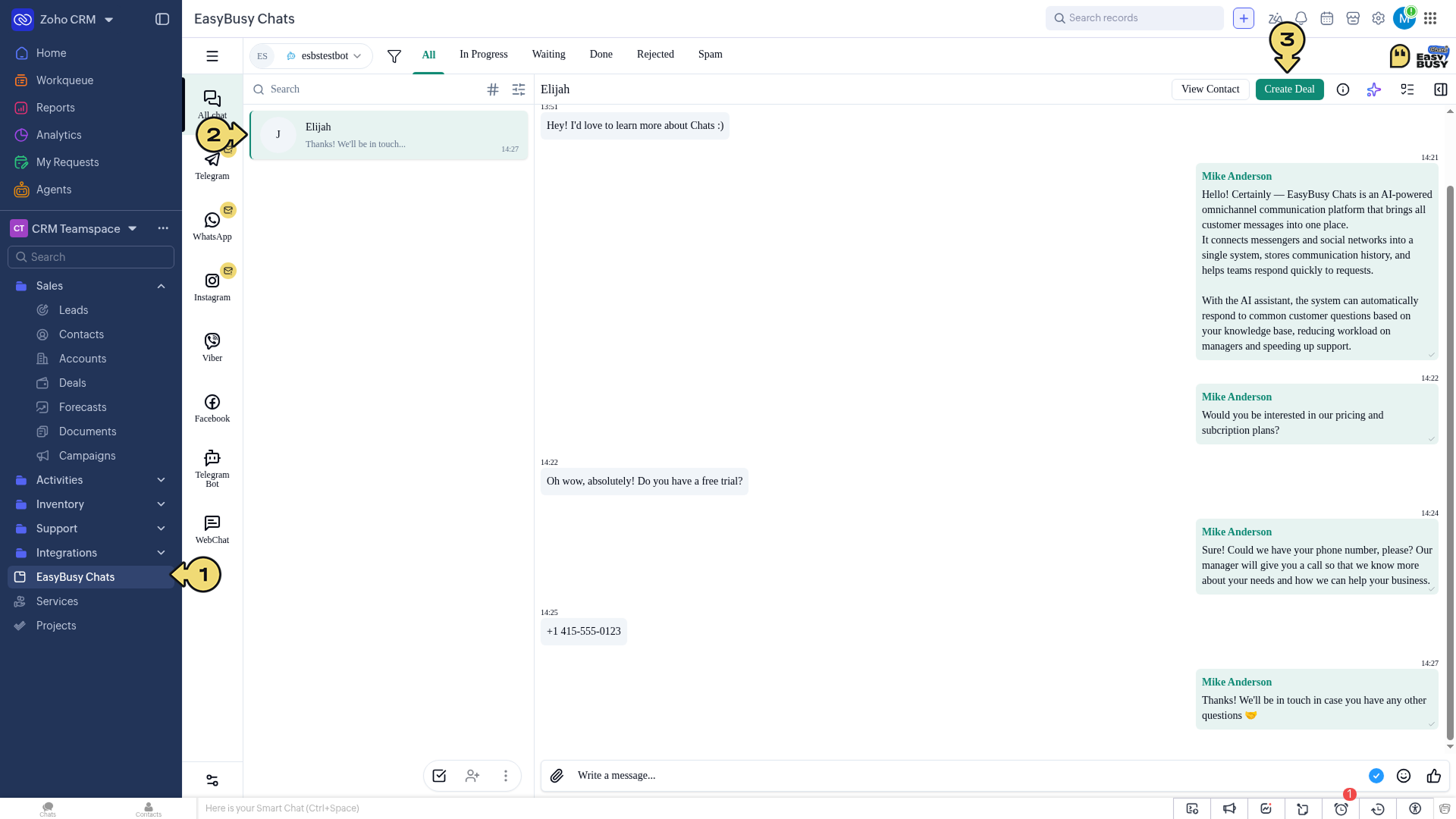This screenshot has height=819, width=1456.
Task: Click the filter funnel icon
Action: pyautogui.click(x=394, y=56)
